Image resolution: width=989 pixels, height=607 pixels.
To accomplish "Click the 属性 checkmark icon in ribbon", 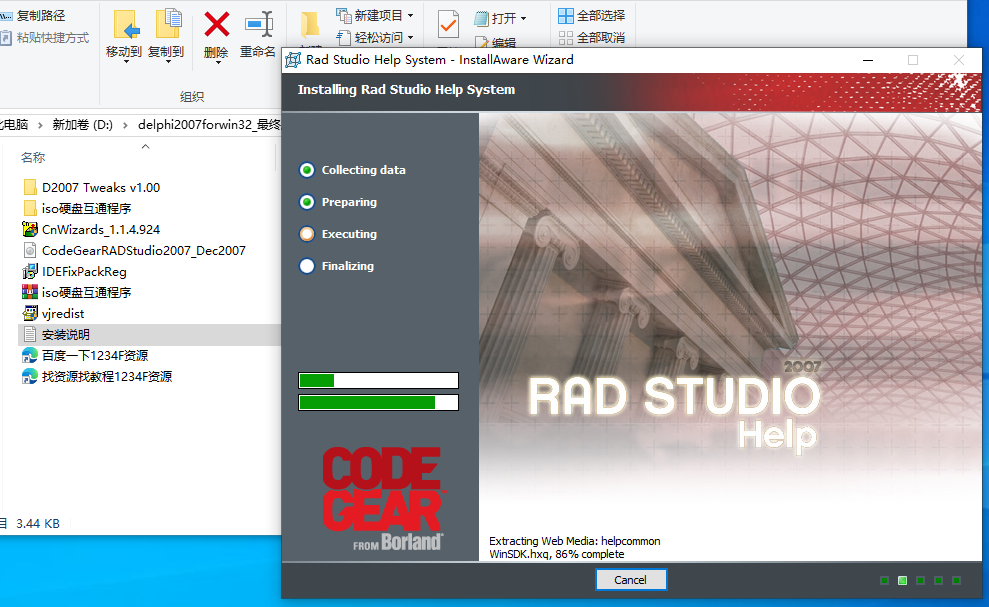I will click(x=448, y=25).
